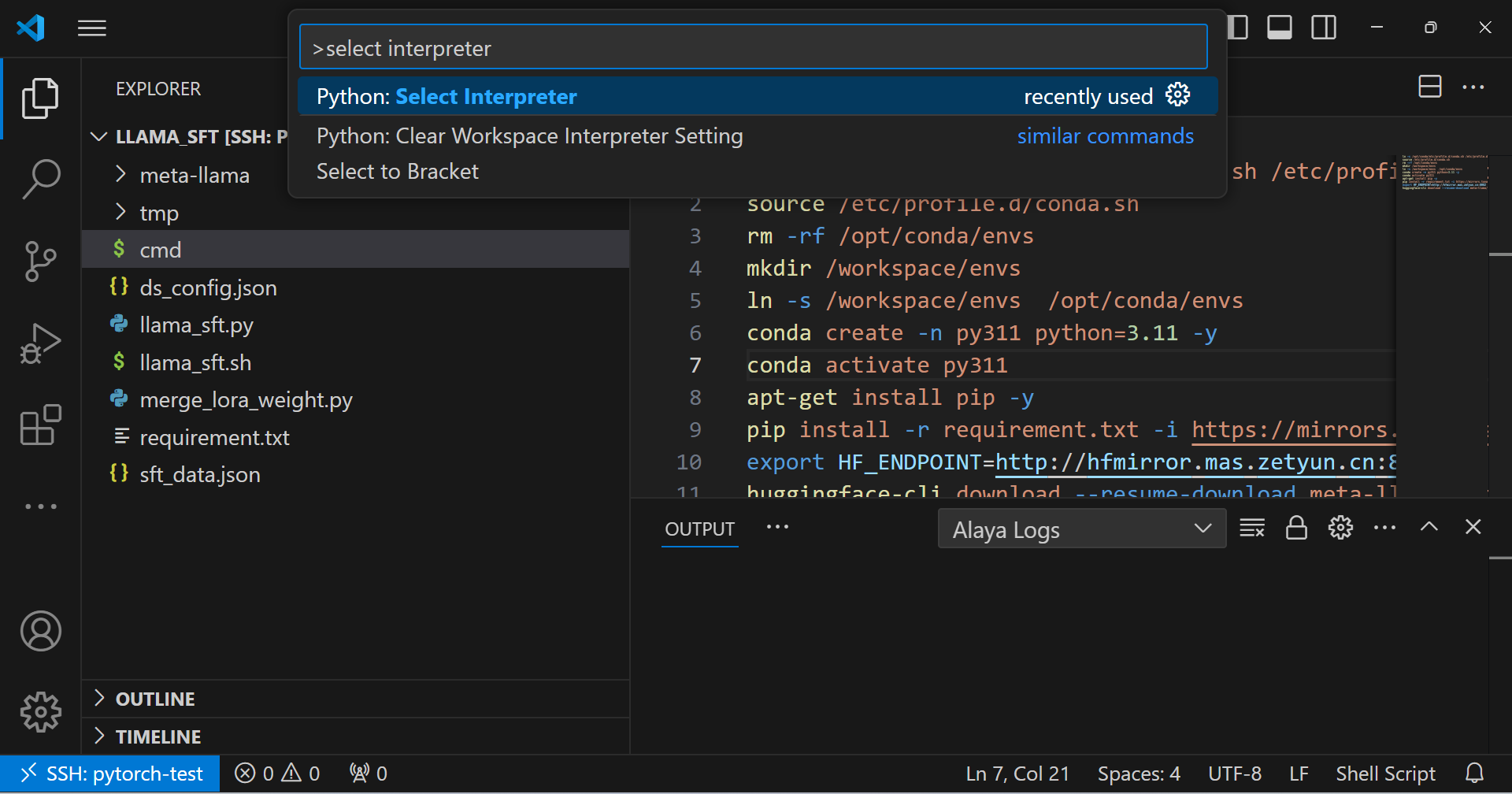The height and width of the screenshot is (794, 1512).
Task: Clear the output panel log
Action: (x=1251, y=528)
